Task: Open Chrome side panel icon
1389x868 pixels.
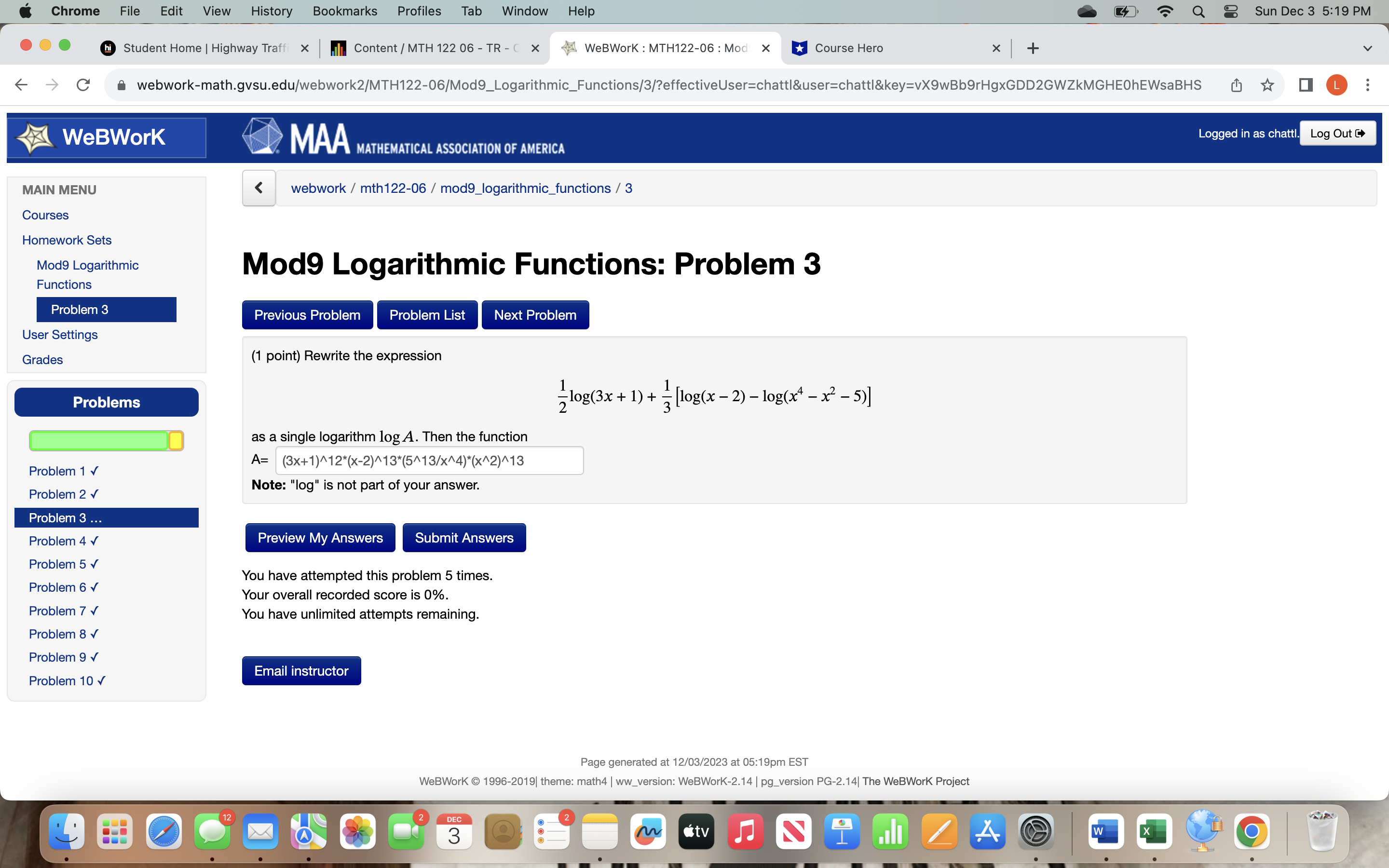Action: (x=1306, y=85)
